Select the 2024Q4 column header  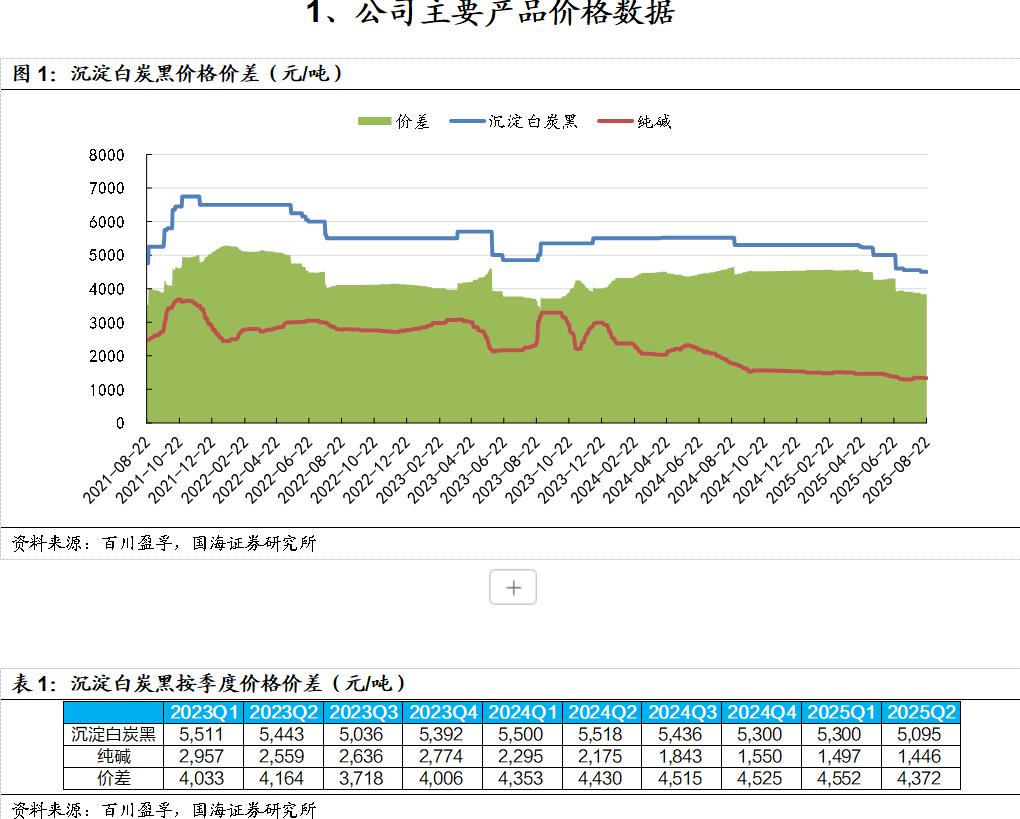tap(762, 712)
